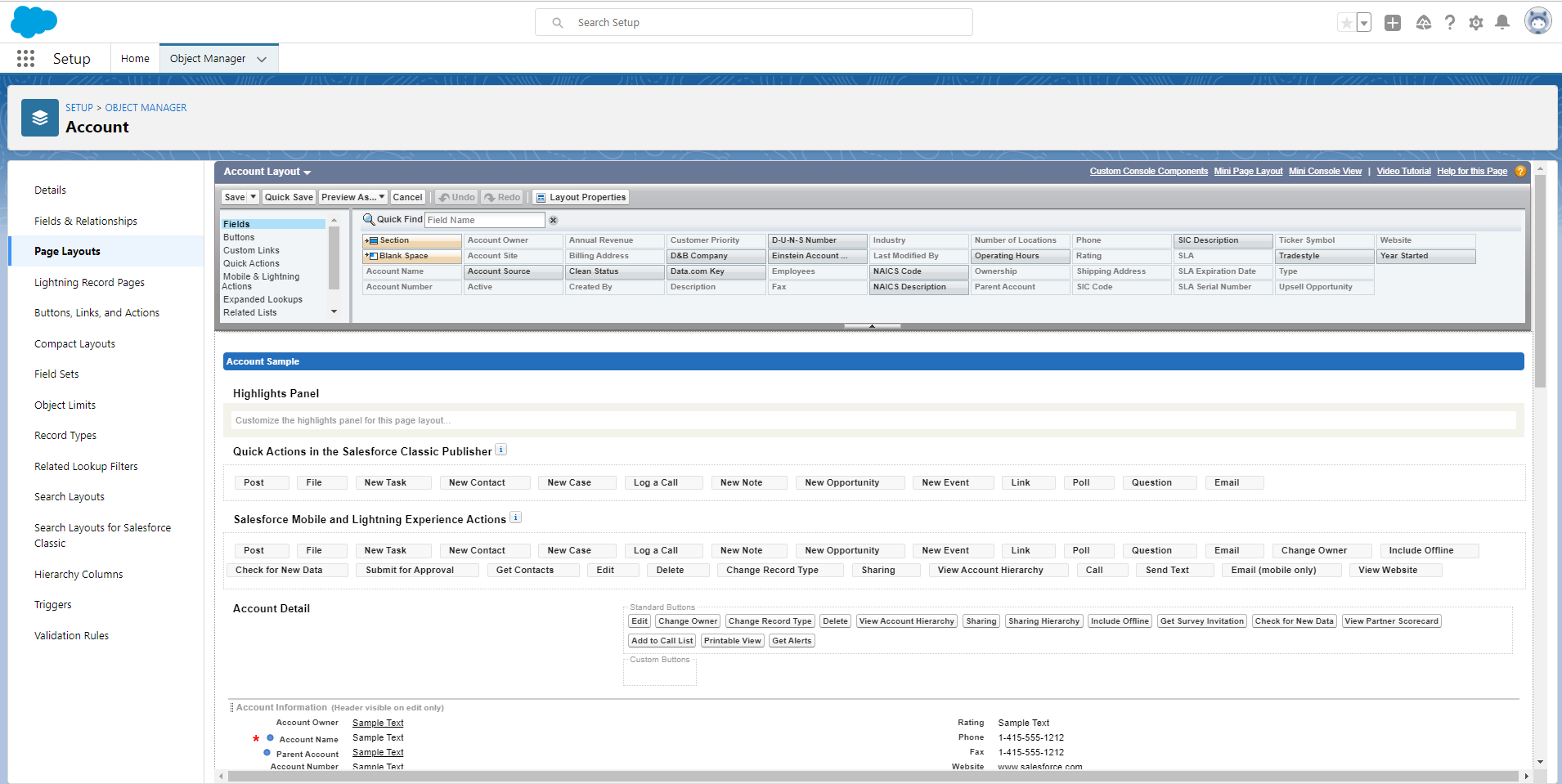
Task: Open the user profile avatar
Action: coord(1538,21)
